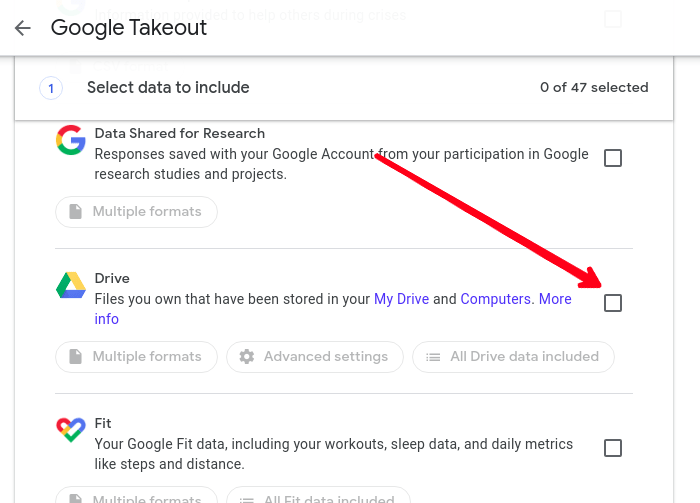Open Multiple formats for Data Shared for Research
The height and width of the screenshot is (503, 700).
coord(136,212)
